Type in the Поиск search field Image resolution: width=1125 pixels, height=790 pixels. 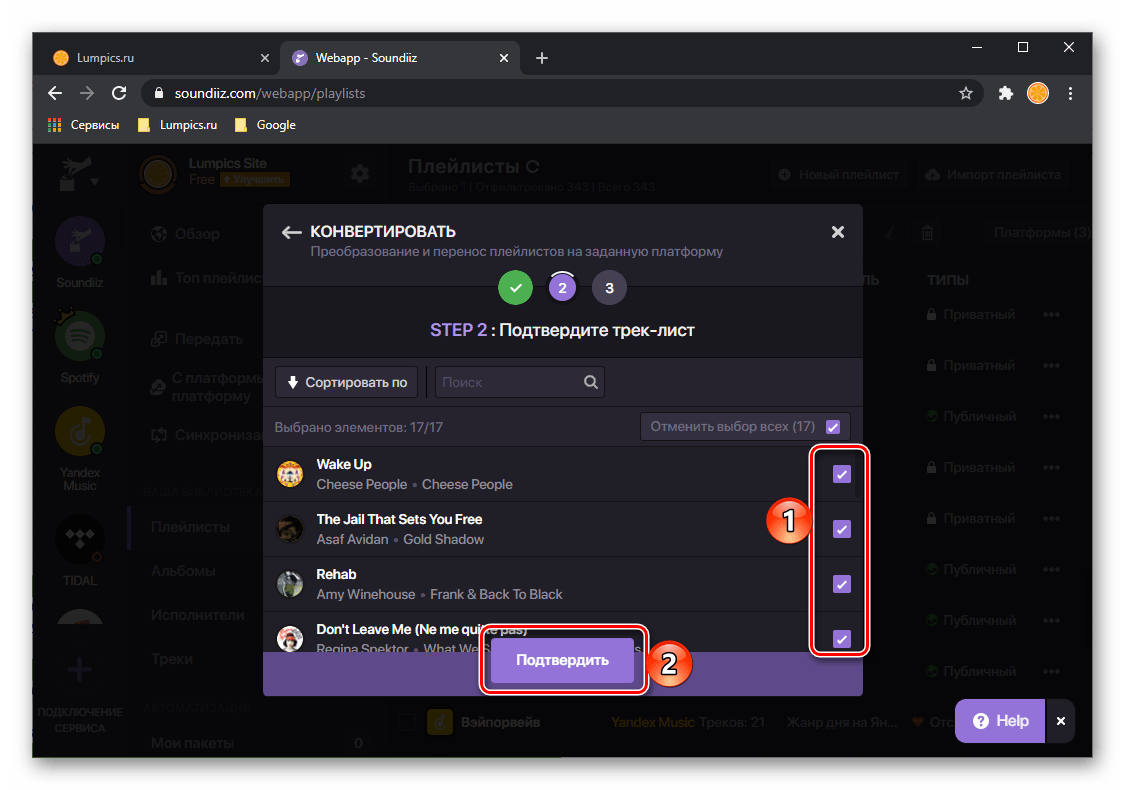point(508,382)
